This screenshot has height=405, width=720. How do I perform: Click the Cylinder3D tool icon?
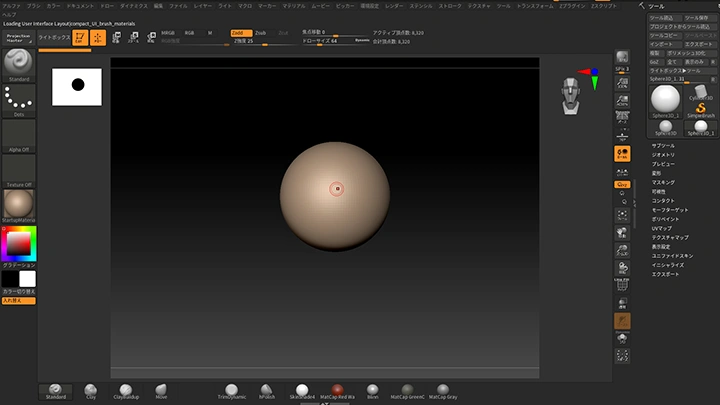pyautogui.click(x=701, y=92)
